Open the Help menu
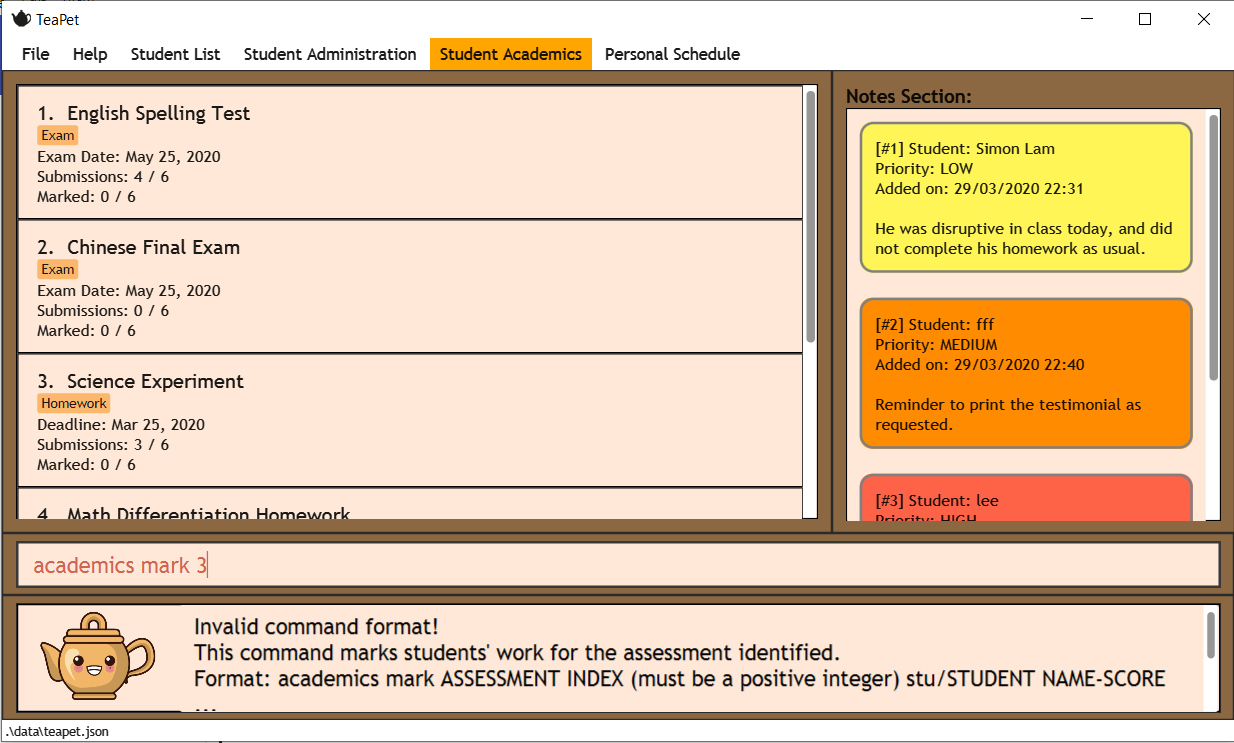This screenshot has height=743, width=1234. pos(90,54)
